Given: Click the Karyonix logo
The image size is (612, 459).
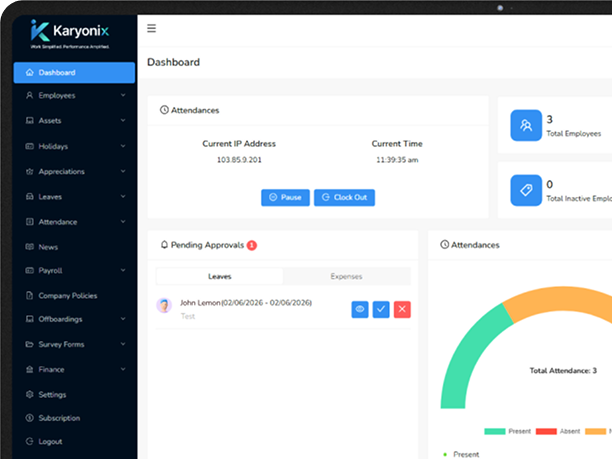Looking at the screenshot, I should tap(70, 34).
